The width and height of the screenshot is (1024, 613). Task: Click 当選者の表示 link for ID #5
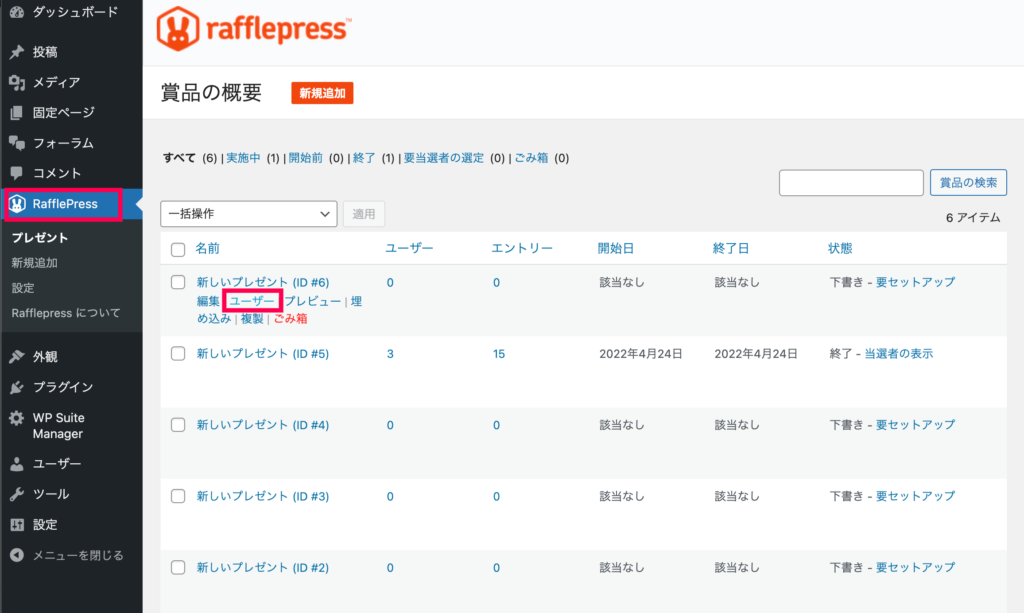click(899, 354)
